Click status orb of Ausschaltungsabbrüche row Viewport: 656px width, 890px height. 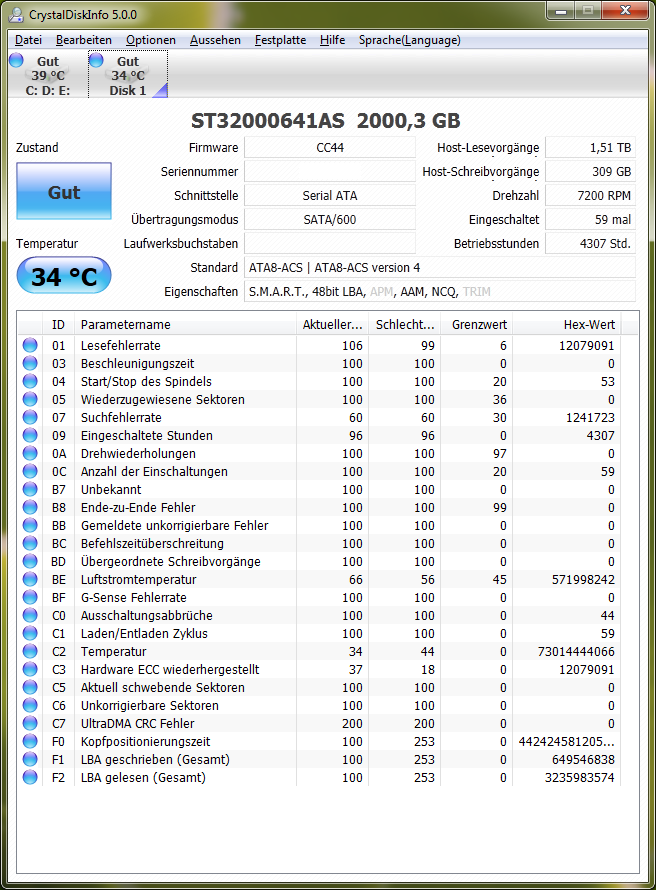[30, 615]
